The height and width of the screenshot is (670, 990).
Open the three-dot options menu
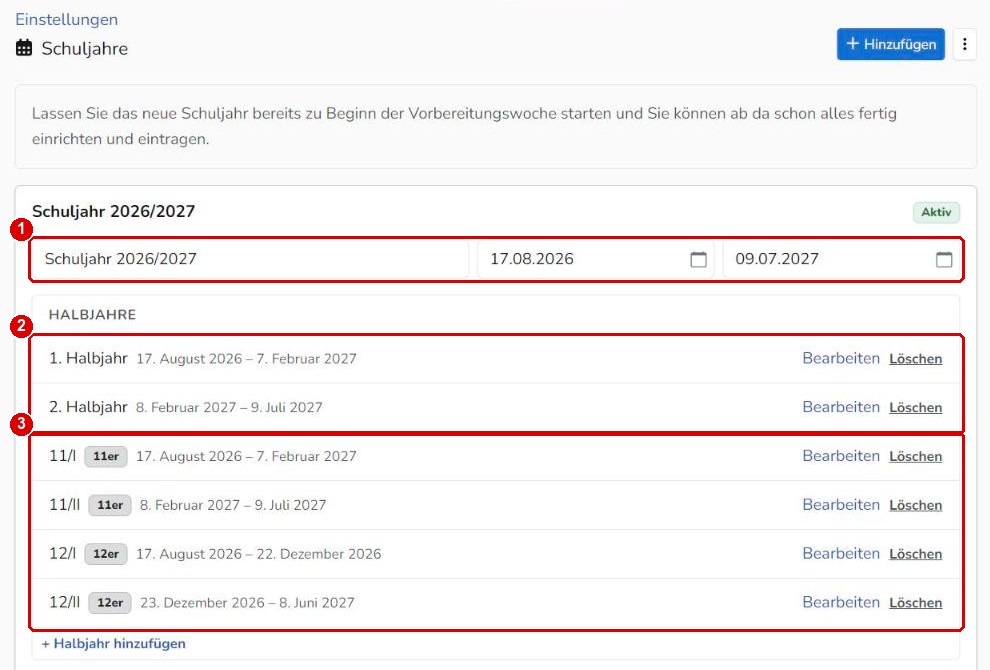[964, 44]
